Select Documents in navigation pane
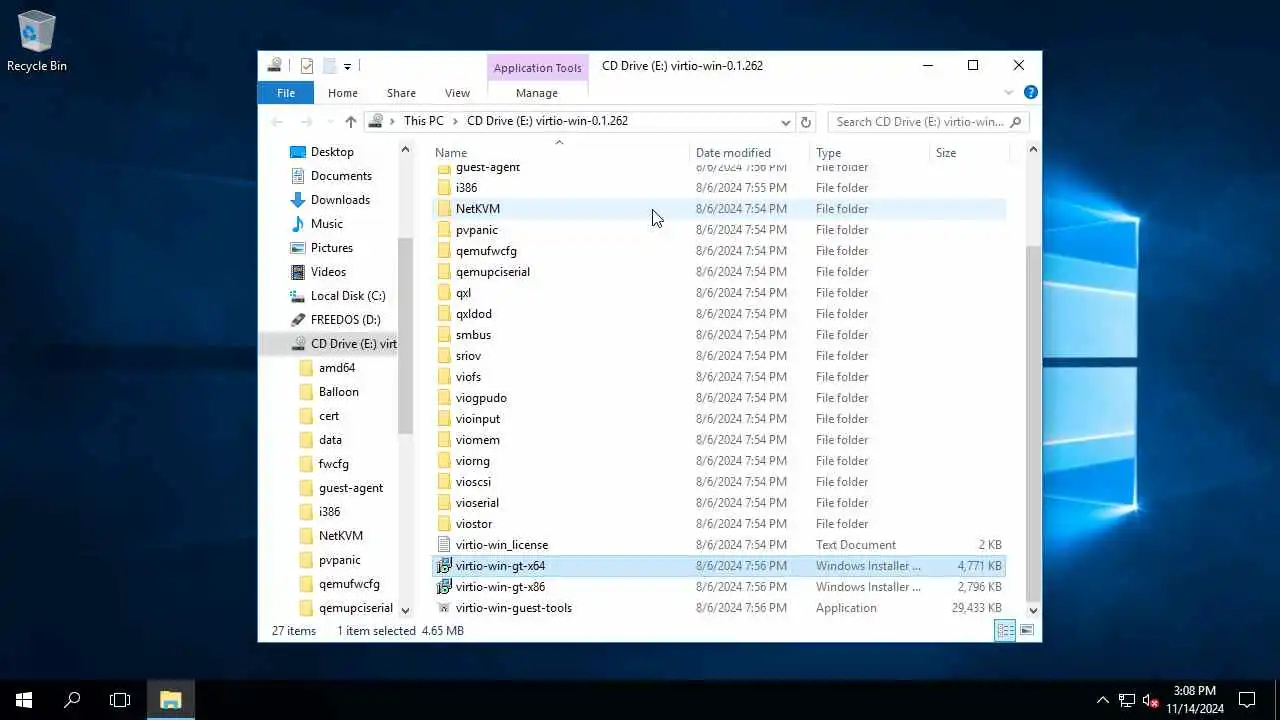 341,176
